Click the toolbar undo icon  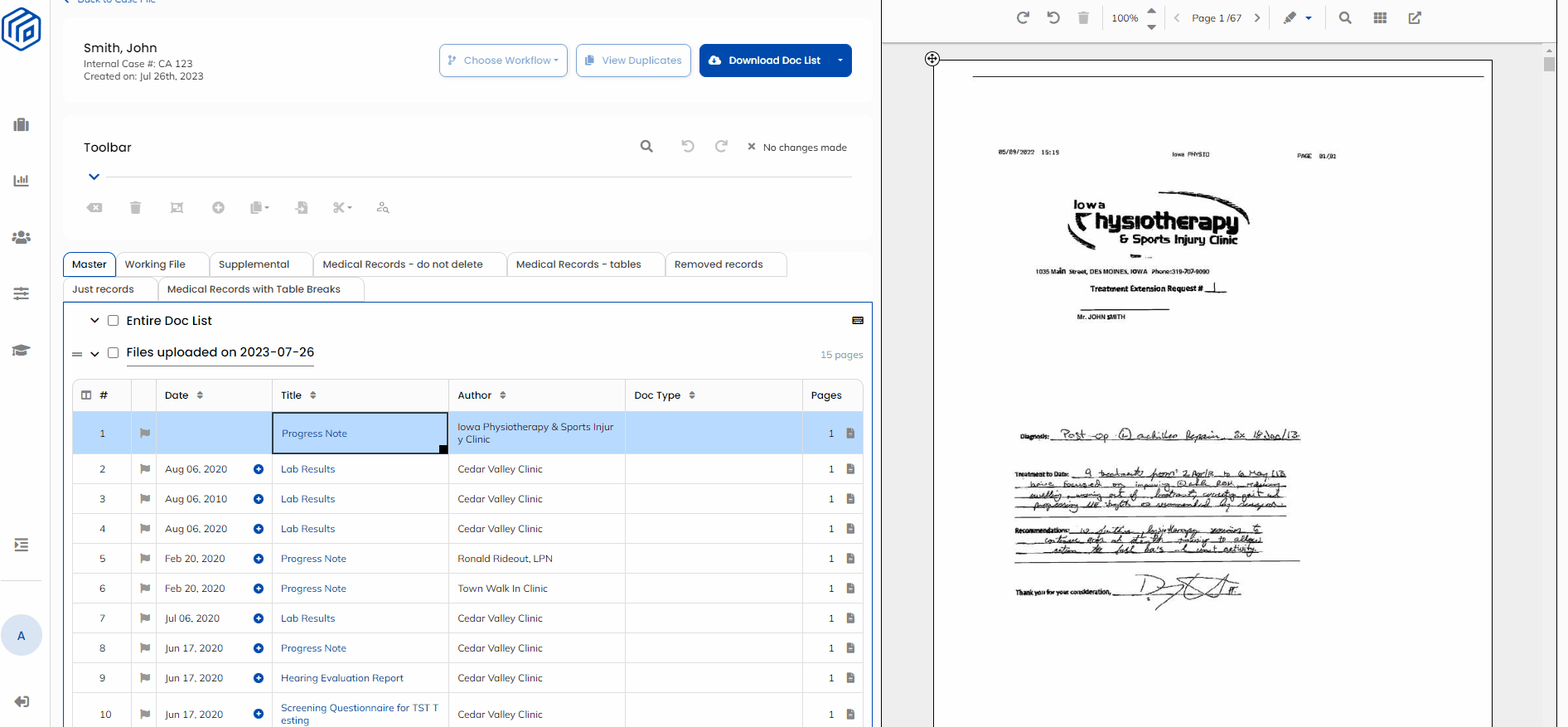pos(688,147)
